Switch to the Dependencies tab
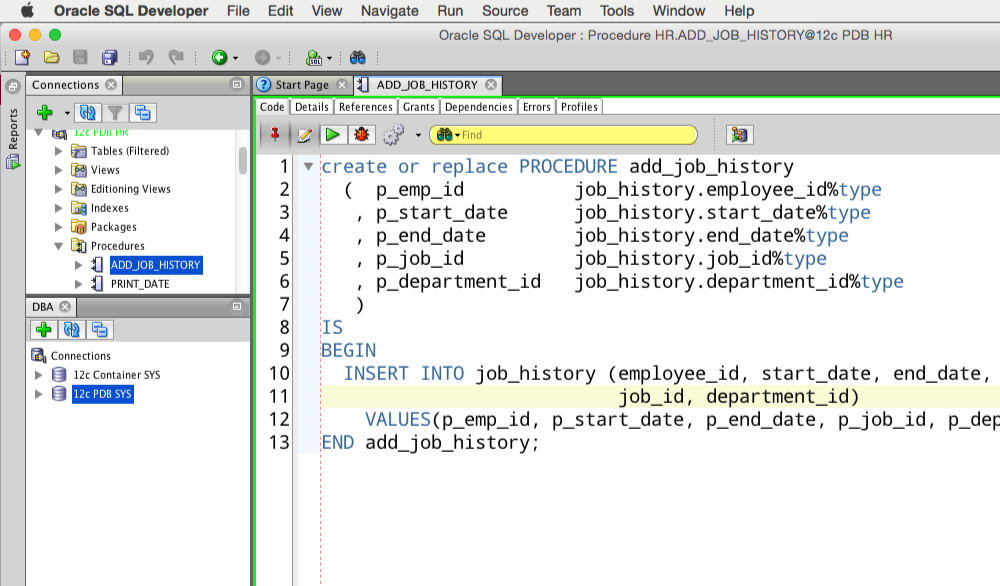Viewport: 1000px width, 586px height. coord(478,106)
